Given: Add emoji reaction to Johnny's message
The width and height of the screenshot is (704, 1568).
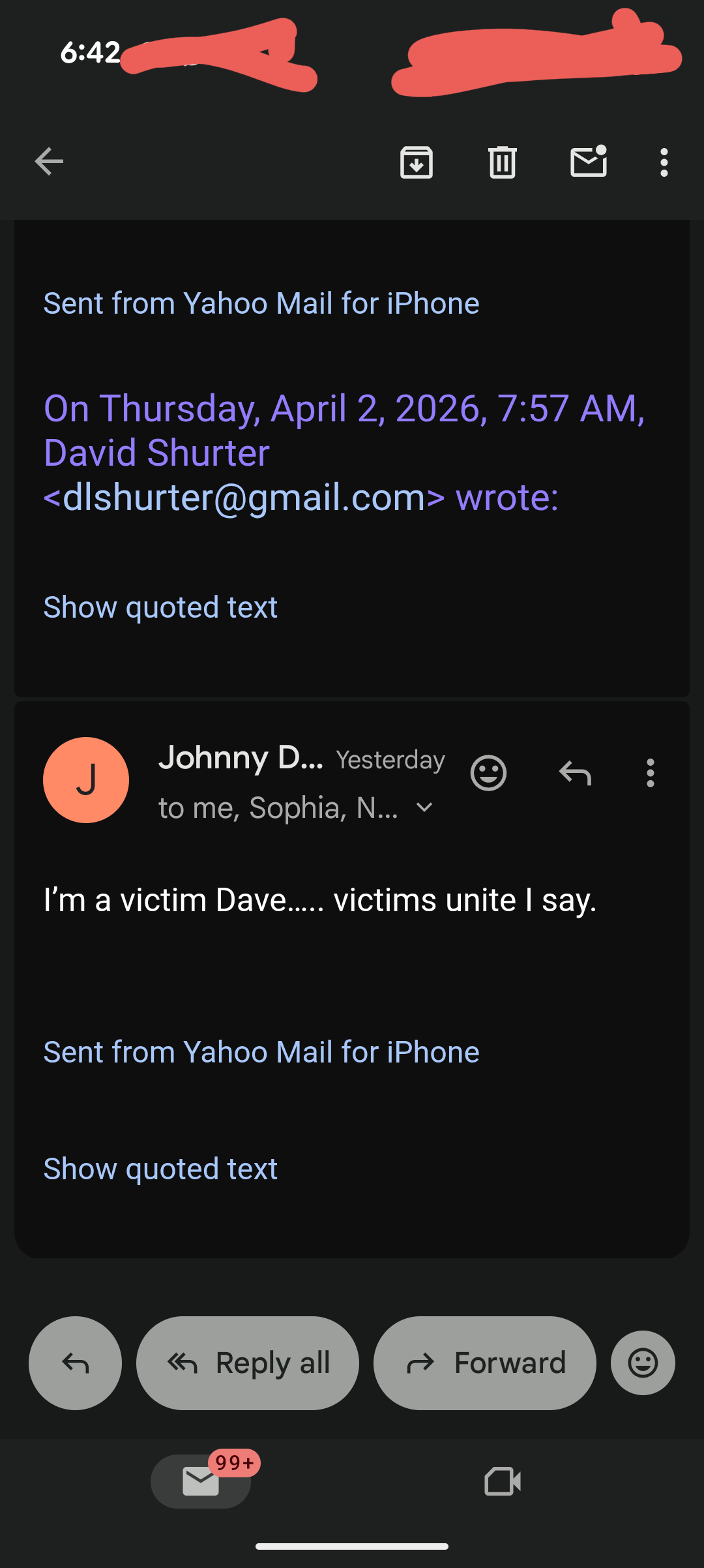Looking at the screenshot, I should (x=488, y=774).
